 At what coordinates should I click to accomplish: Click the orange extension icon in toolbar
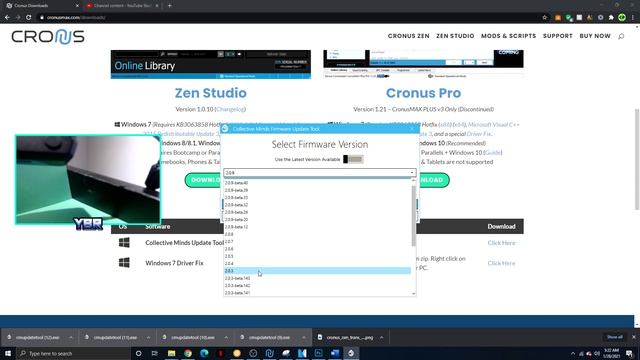pos(558,18)
